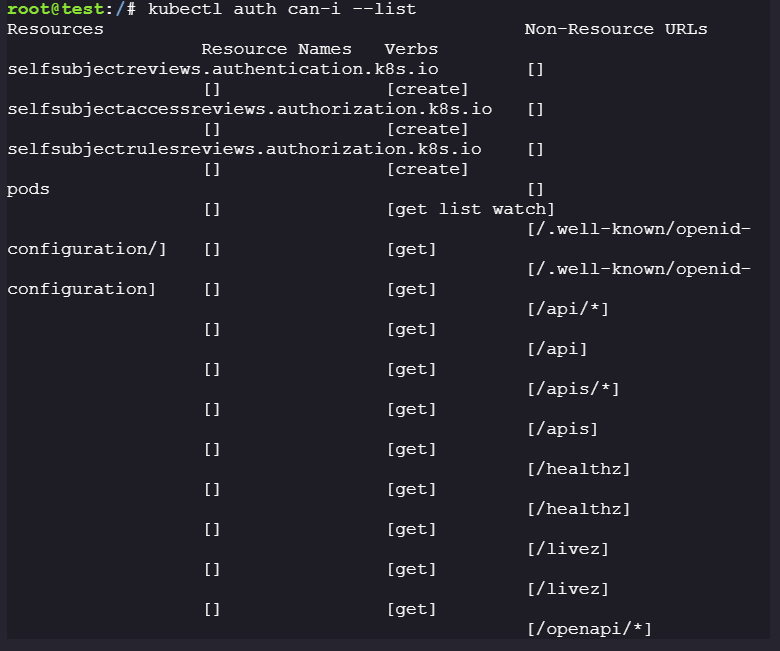The image size is (780, 651).
Task: Click the [get list watch] verbs entry
Action: pos(470,209)
